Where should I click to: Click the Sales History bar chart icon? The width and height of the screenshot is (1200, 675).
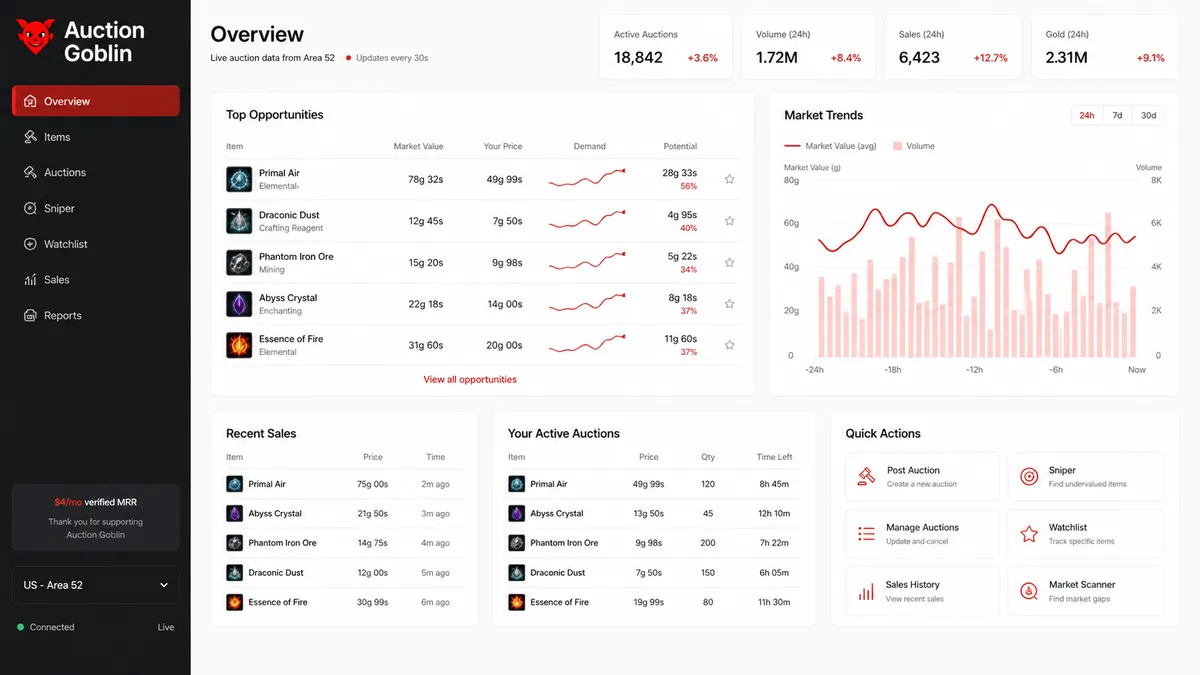866,591
